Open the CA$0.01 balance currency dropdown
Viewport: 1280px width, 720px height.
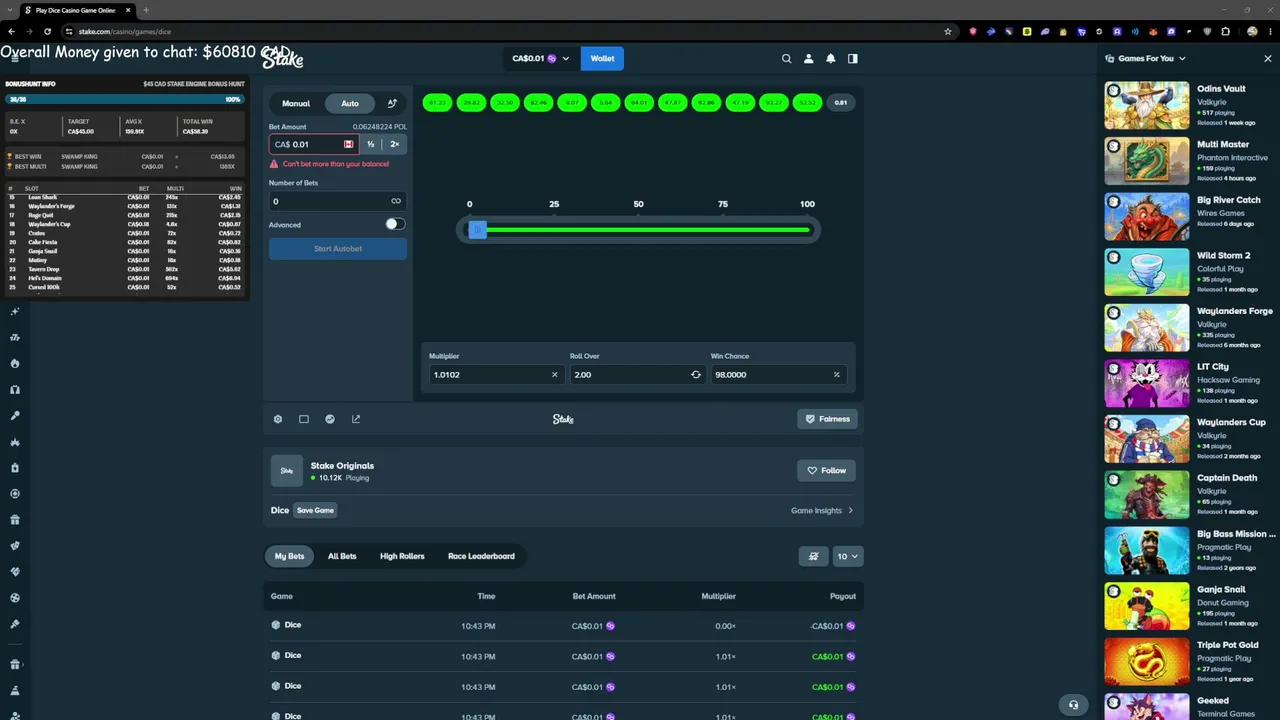point(540,59)
